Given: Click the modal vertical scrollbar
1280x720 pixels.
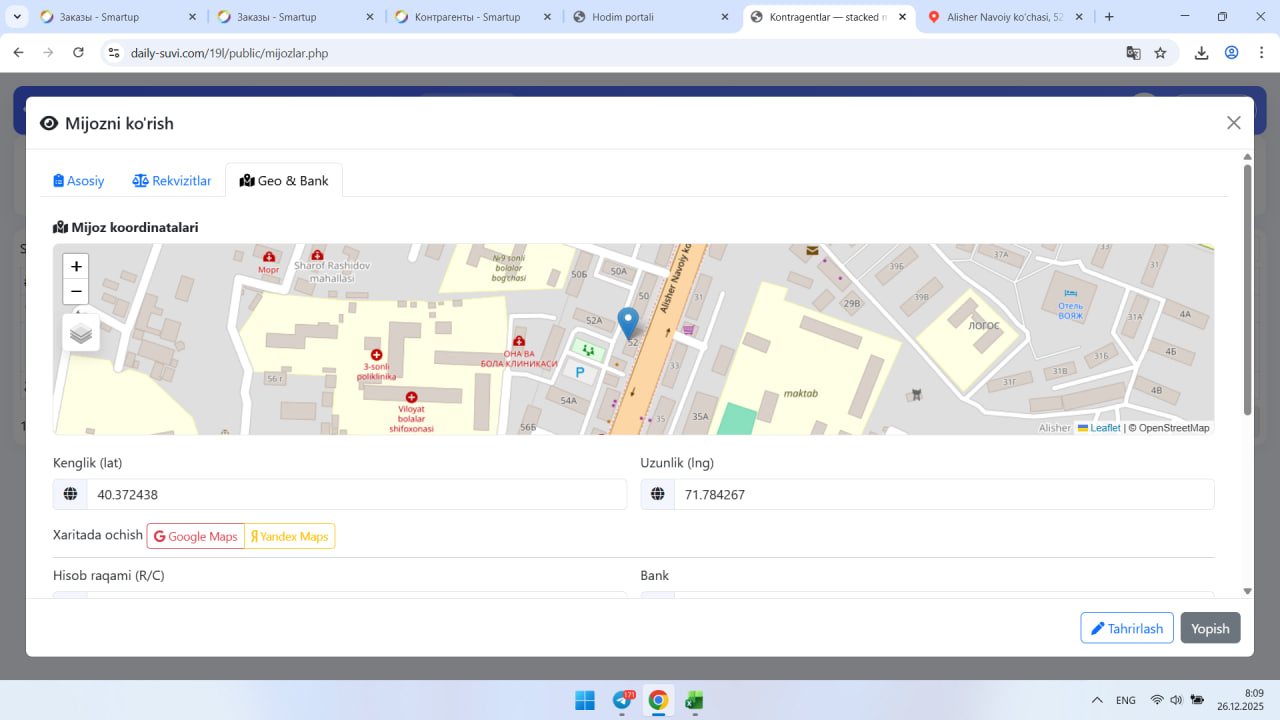Looking at the screenshot, I should click(1247, 290).
